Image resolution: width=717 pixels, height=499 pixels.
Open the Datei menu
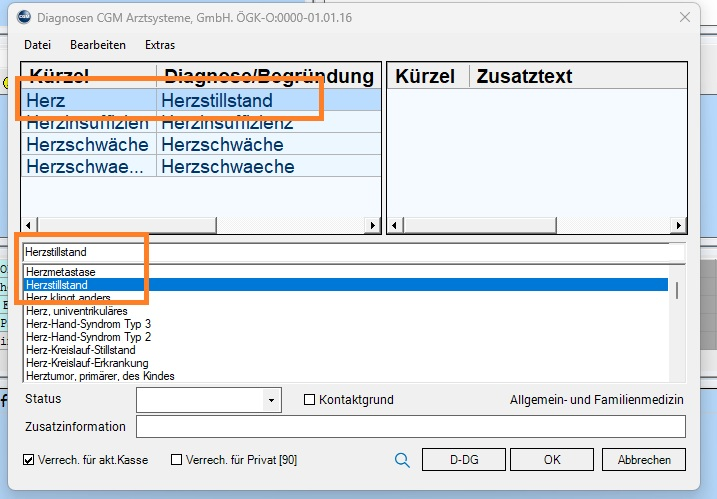tap(37, 45)
